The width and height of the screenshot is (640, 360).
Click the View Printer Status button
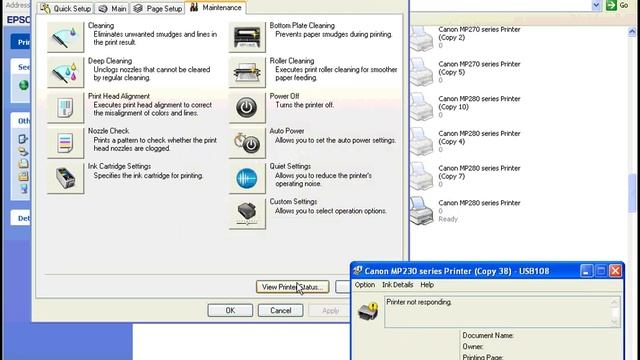[x=292, y=287]
